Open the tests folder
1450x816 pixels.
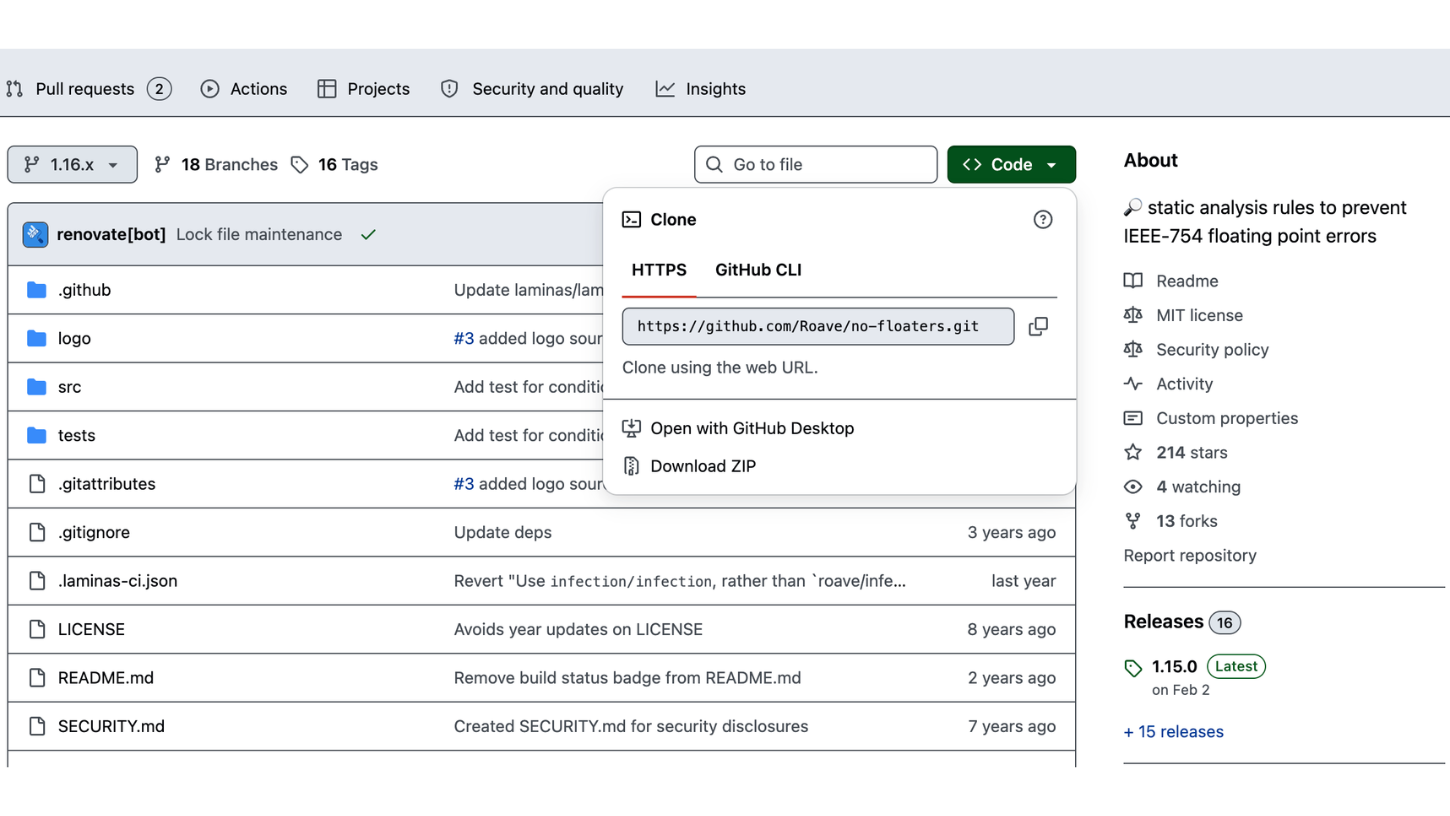point(76,436)
